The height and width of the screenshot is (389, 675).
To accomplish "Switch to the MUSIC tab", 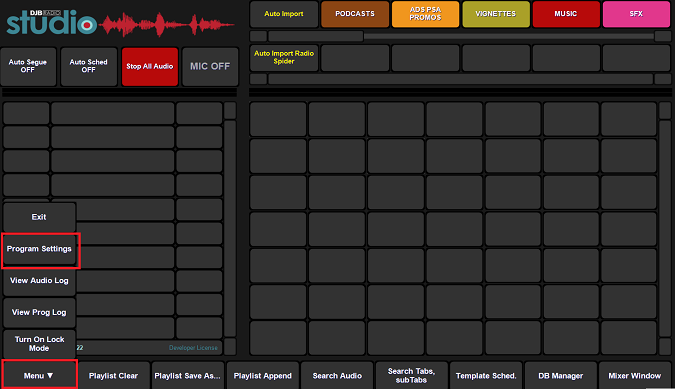I will point(566,14).
